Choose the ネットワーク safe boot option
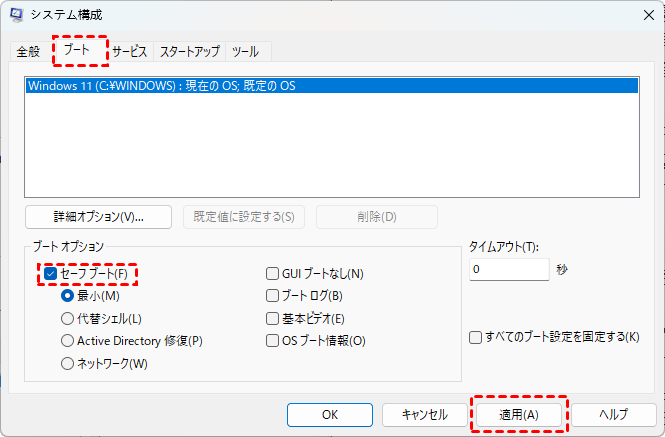This screenshot has width=665, height=437. click(68, 364)
